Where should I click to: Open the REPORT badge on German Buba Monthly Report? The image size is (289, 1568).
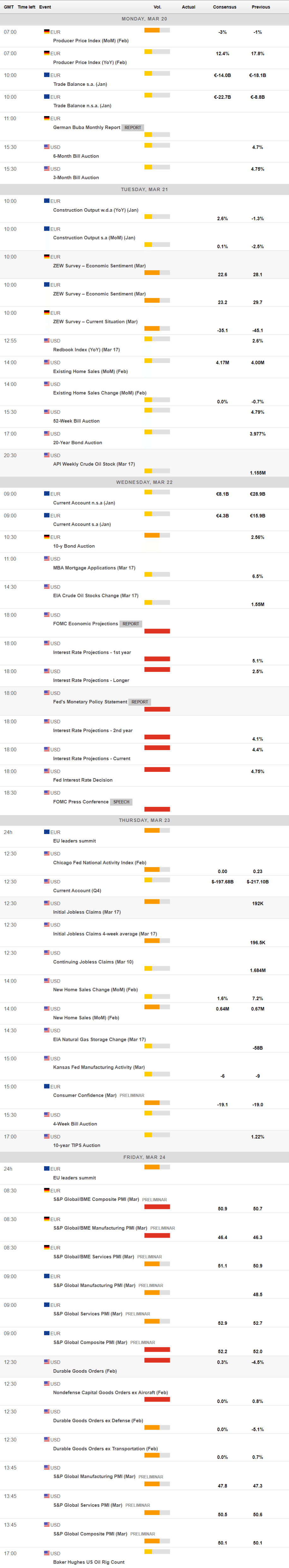tap(133, 128)
